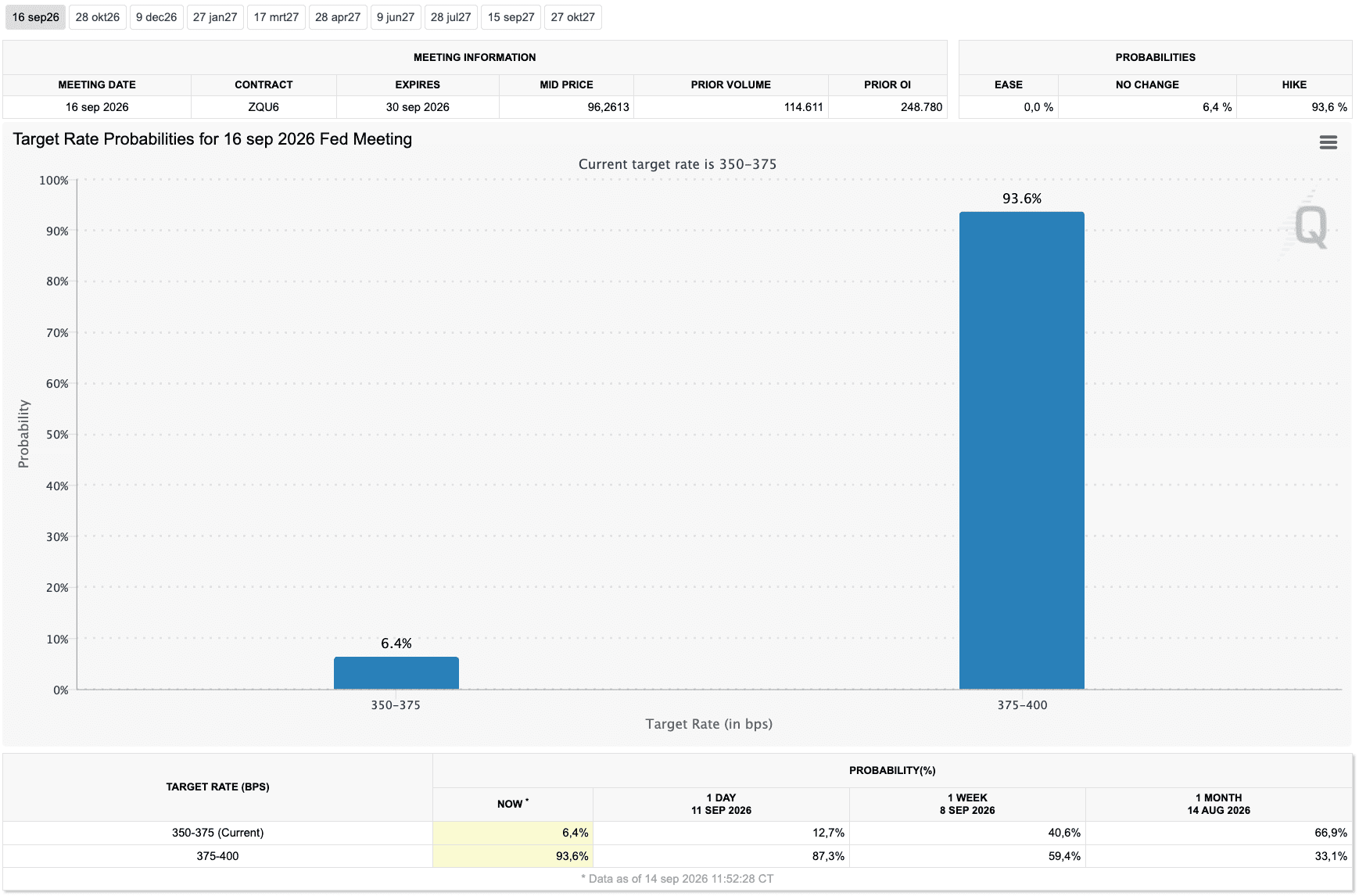Click the 1 WEEK 8 SEP 2026 header
This screenshot has width=1359, height=896.
coord(967,804)
